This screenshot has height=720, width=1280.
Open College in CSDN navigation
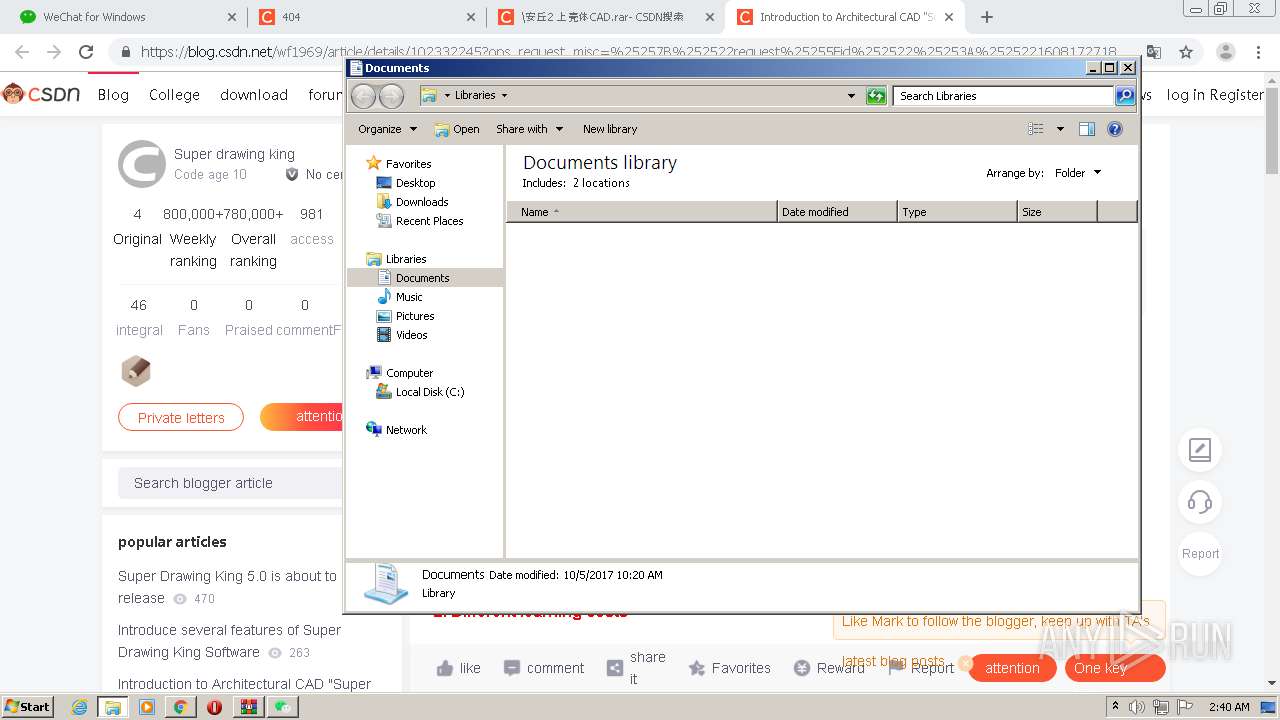pos(174,95)
